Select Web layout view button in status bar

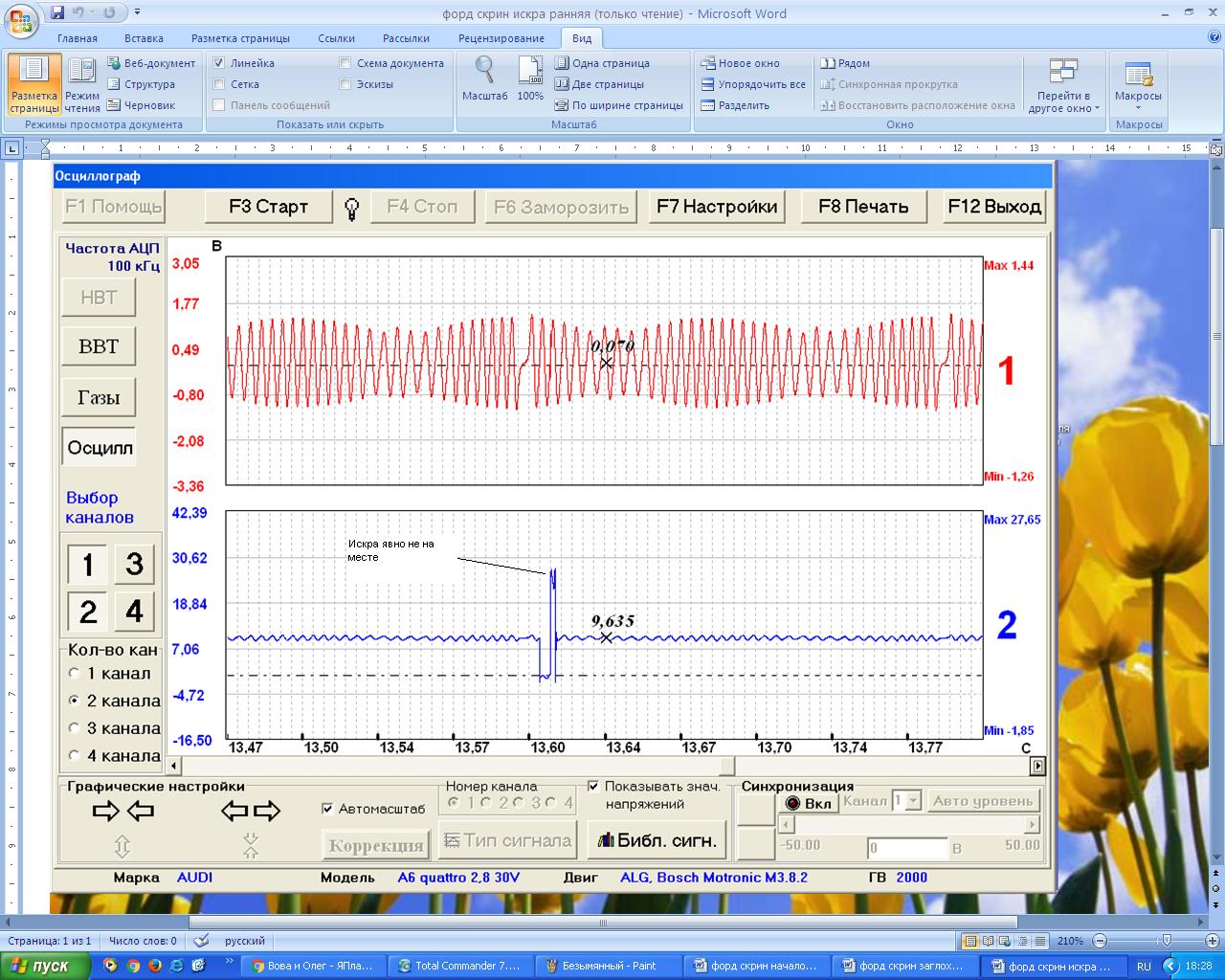pyautogui.click(x=1006, y=941)
